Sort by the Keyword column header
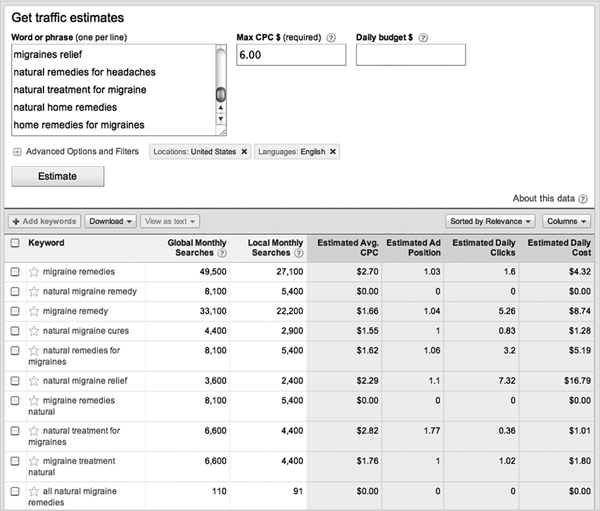This screenshot has width=600, height=511. click(46, 243)
